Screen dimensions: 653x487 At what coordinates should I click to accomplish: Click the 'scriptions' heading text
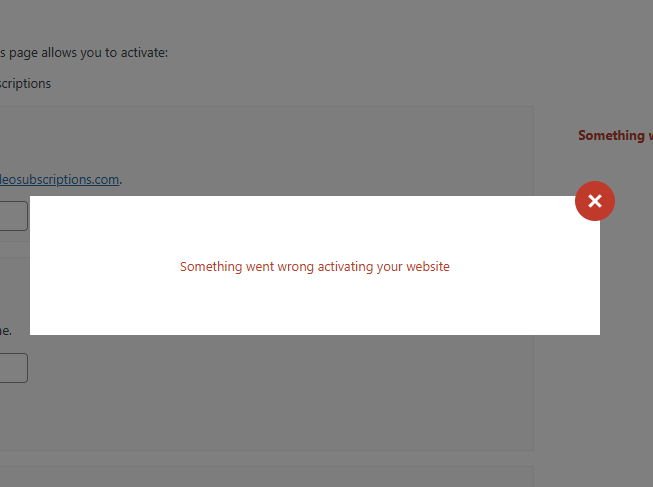point(25,84)
